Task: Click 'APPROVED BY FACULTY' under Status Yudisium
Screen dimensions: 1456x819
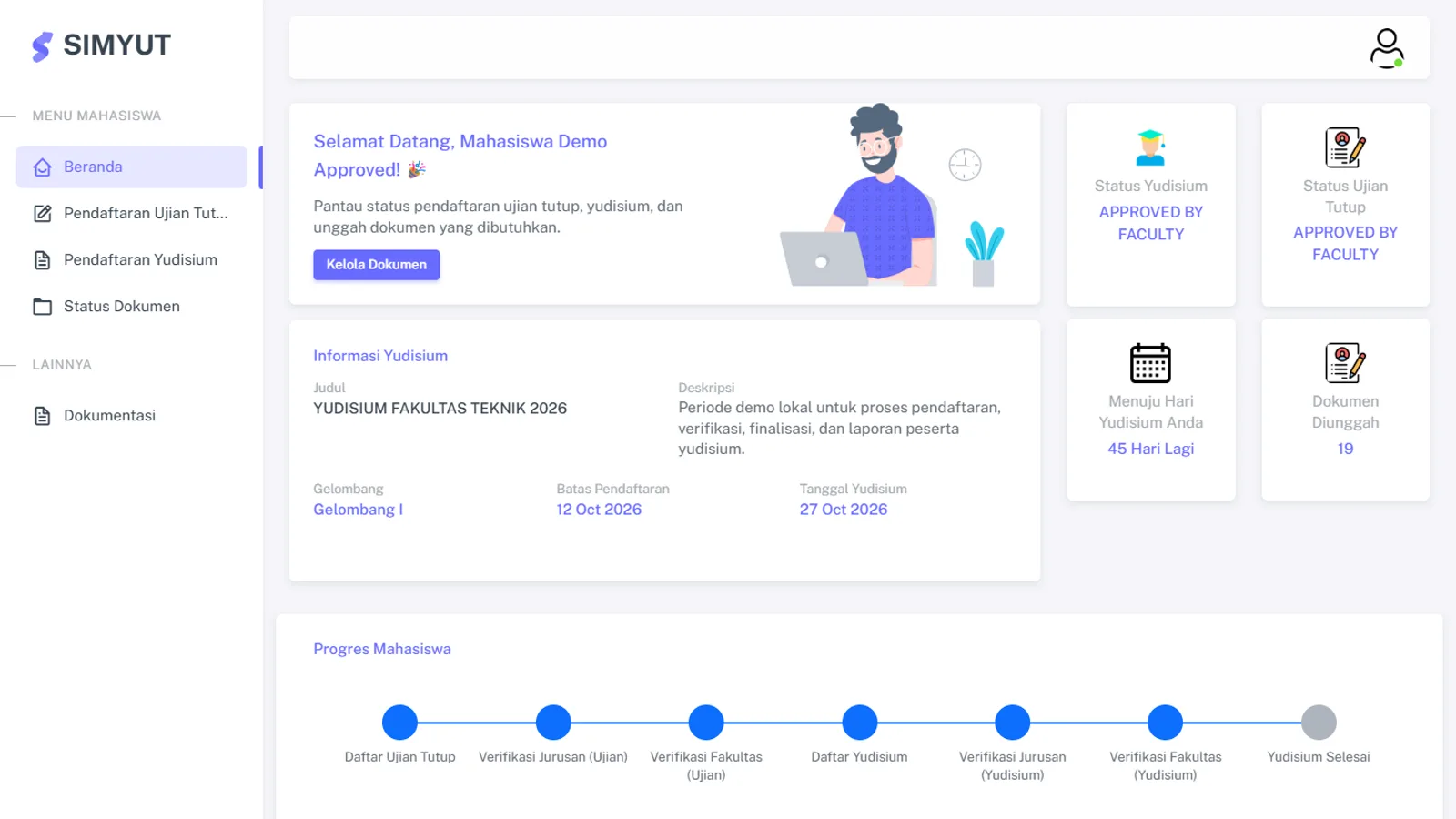Action: 1150,223
